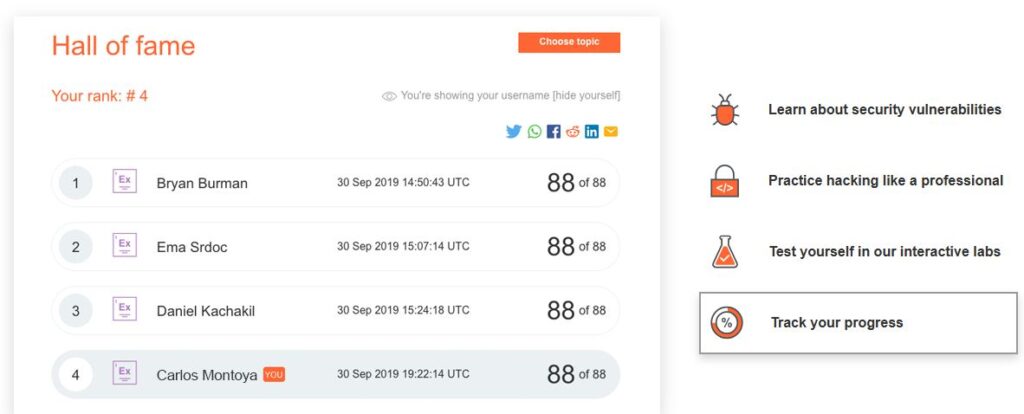
Task: Click the padlock code icon
Action: point(725,181)
